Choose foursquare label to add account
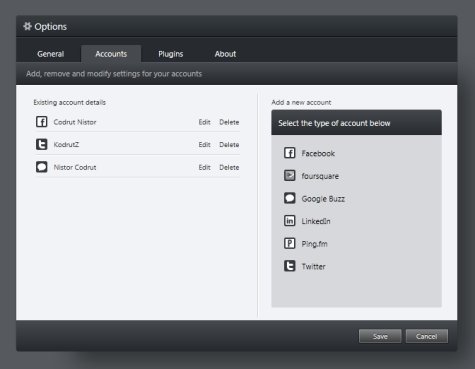 pos(320,176)
